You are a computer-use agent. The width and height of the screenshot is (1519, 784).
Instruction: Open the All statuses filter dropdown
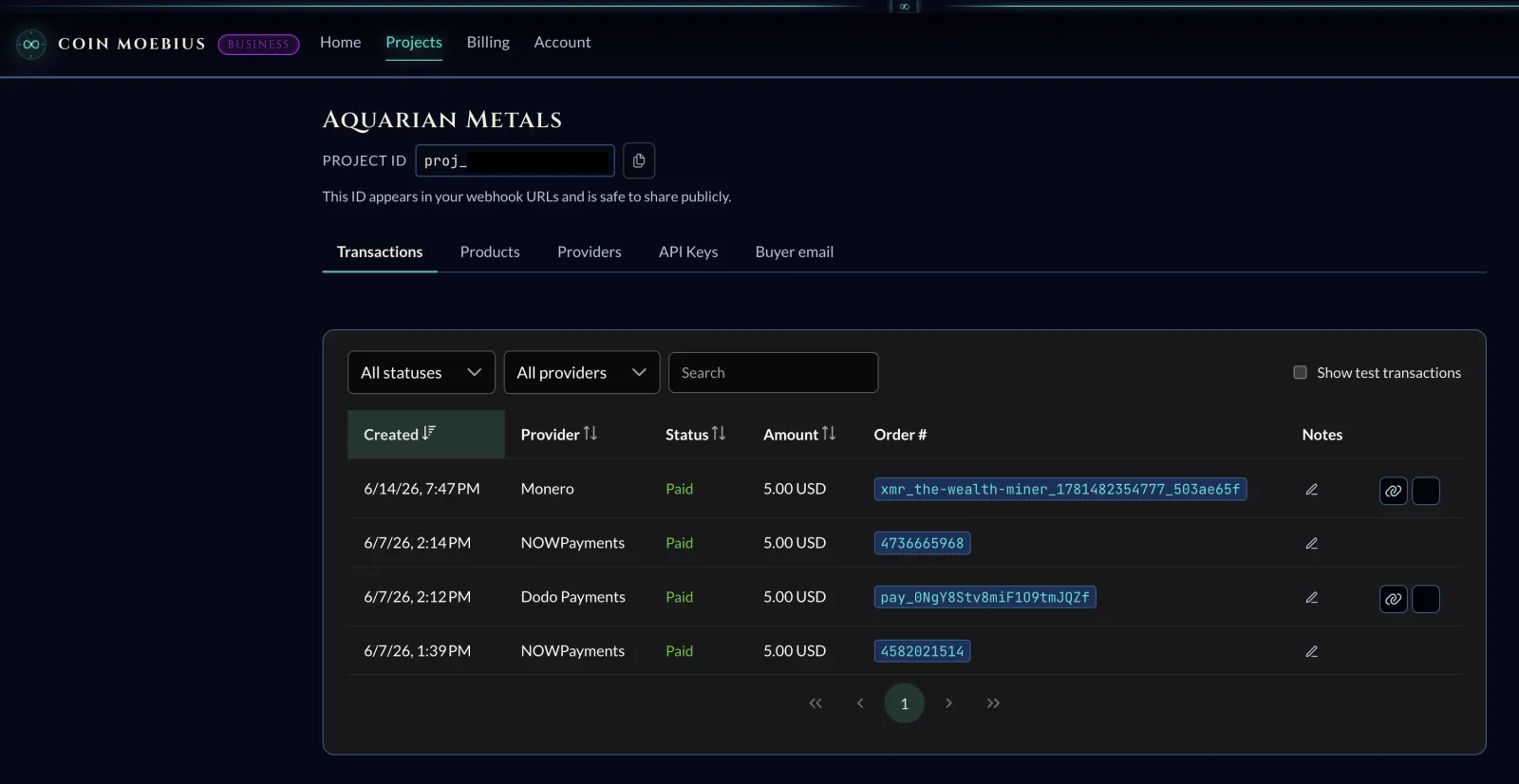tap(422, 373)
